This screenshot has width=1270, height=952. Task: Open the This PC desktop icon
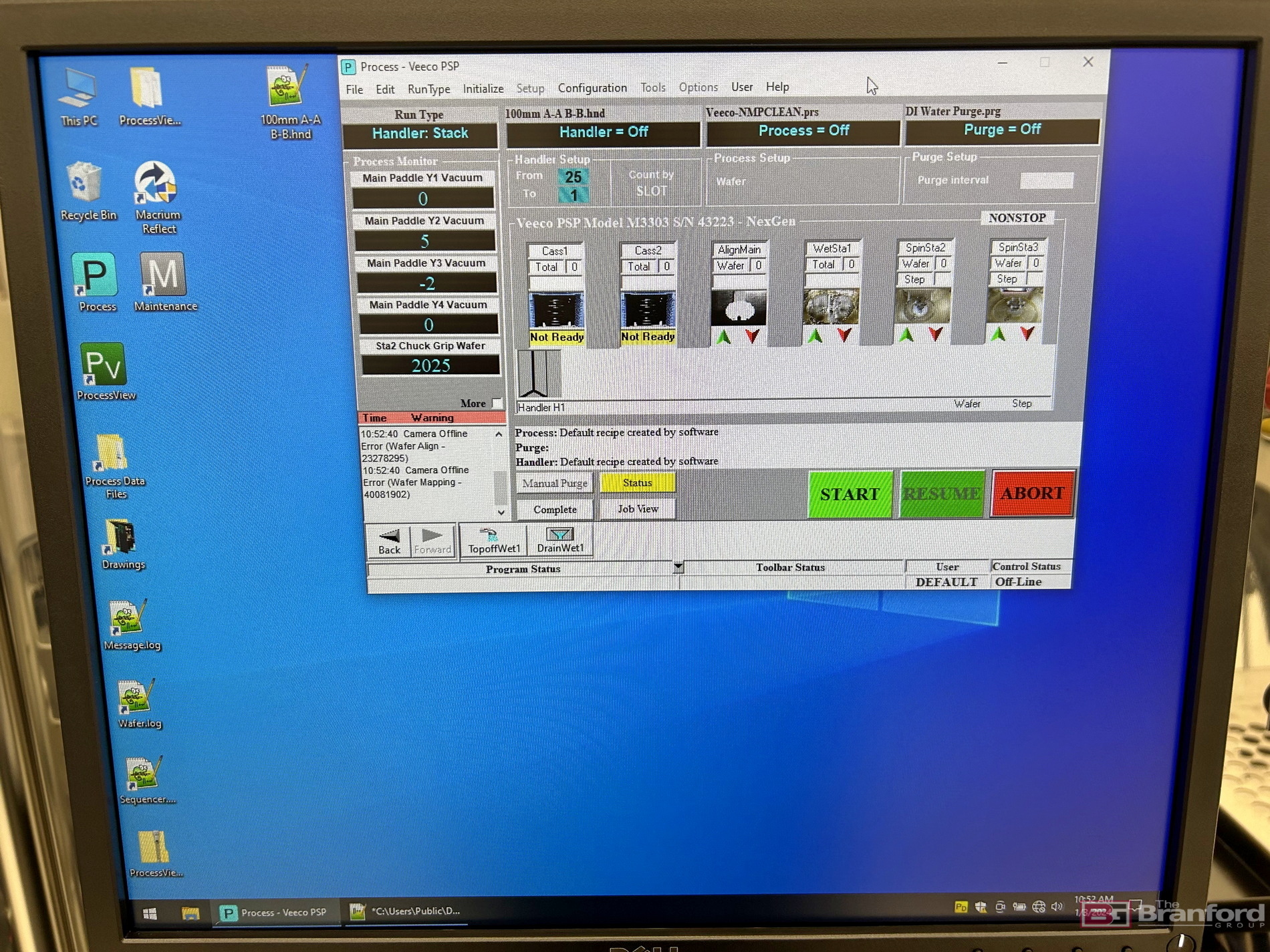78,97
